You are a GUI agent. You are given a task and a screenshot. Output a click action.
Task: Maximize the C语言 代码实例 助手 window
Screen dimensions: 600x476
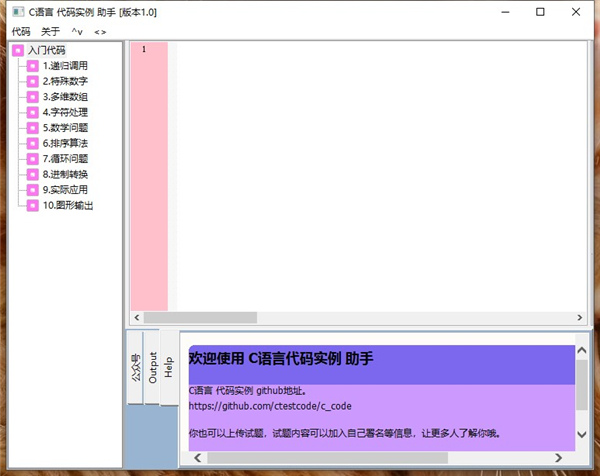coord(540,12)
